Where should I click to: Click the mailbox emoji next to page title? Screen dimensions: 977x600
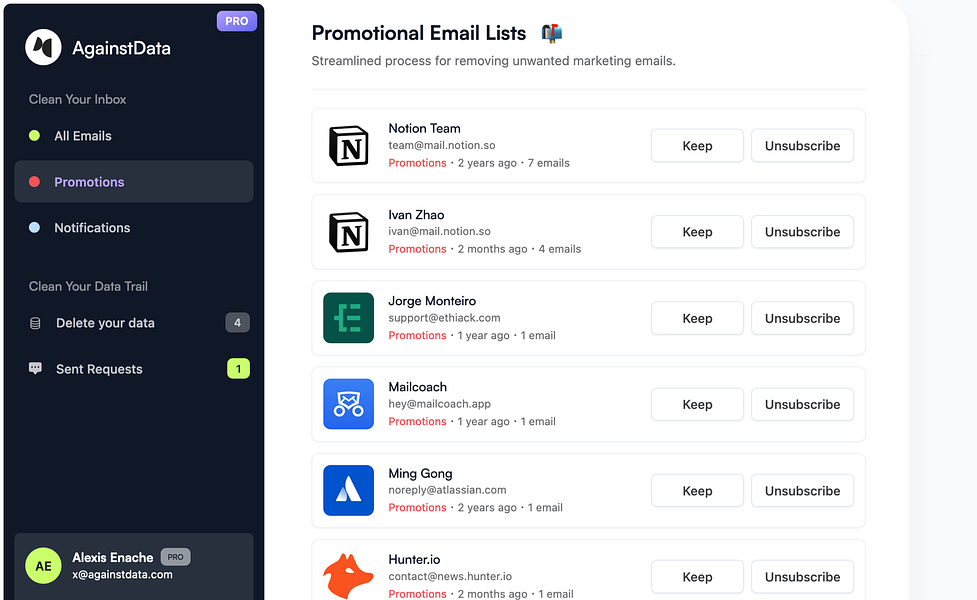[x=551, y=33]
